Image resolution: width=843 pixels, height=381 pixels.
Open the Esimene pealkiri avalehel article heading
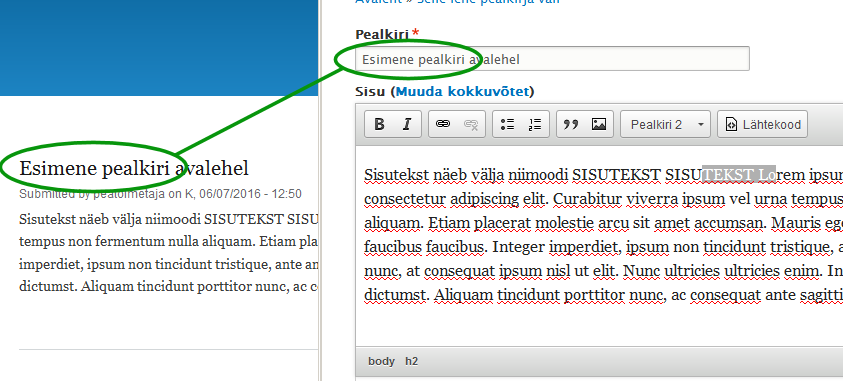[134, 168]
